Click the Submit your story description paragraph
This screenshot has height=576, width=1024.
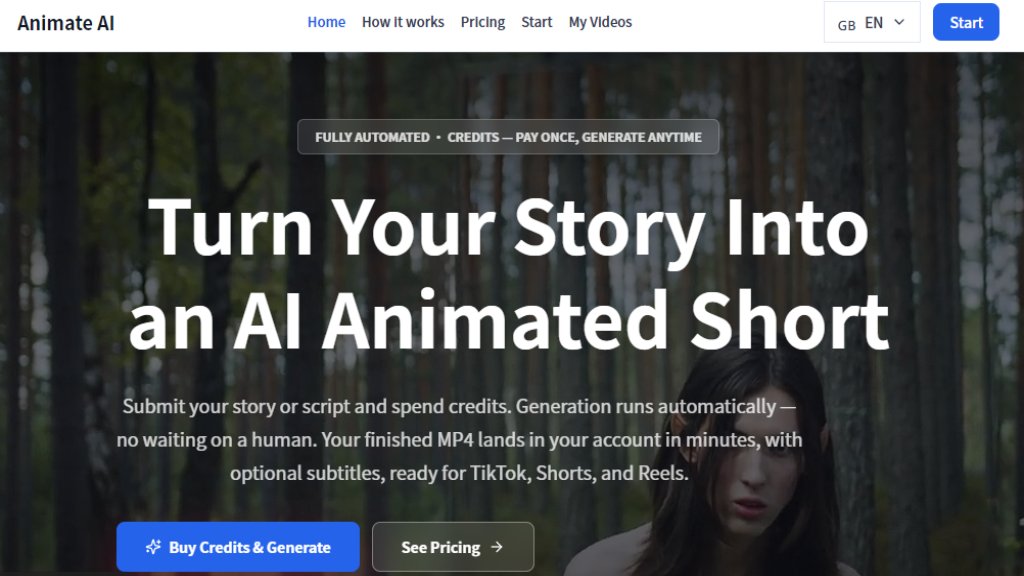[459, 440]
